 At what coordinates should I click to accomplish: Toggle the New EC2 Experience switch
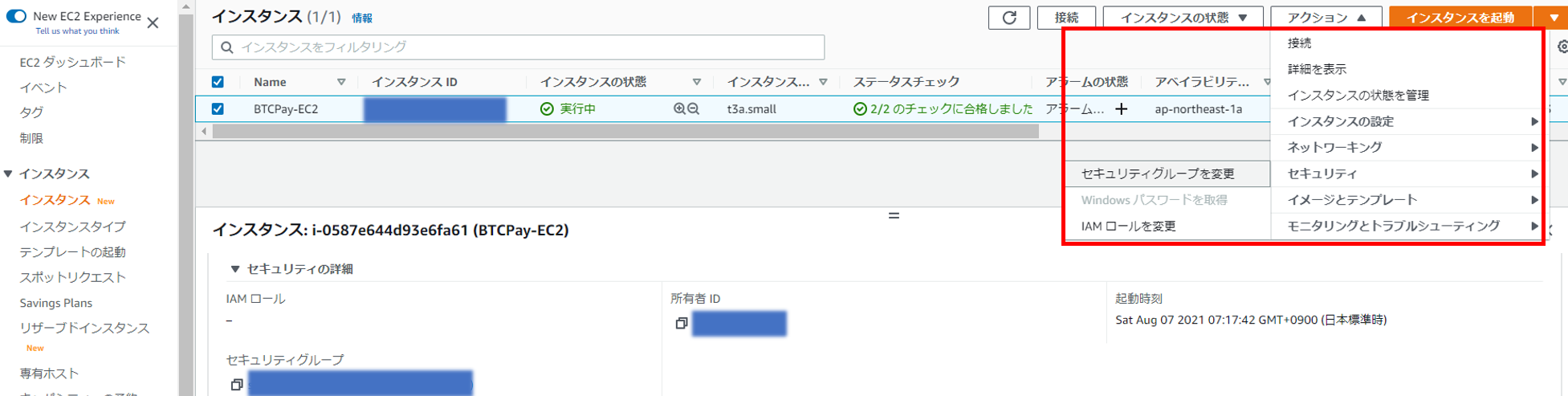(16, 16)
